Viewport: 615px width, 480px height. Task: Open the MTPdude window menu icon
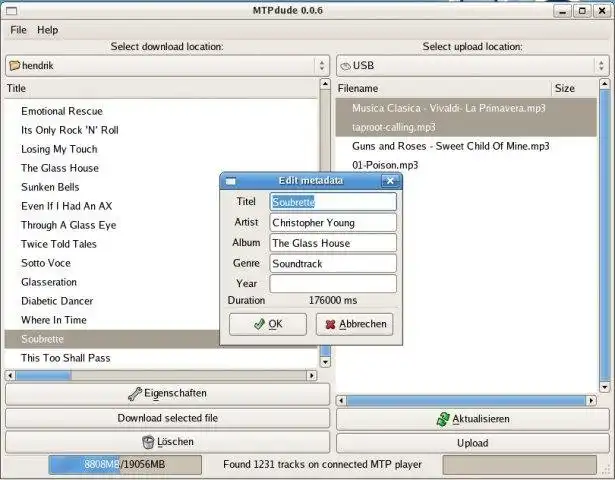pos(11,11)
